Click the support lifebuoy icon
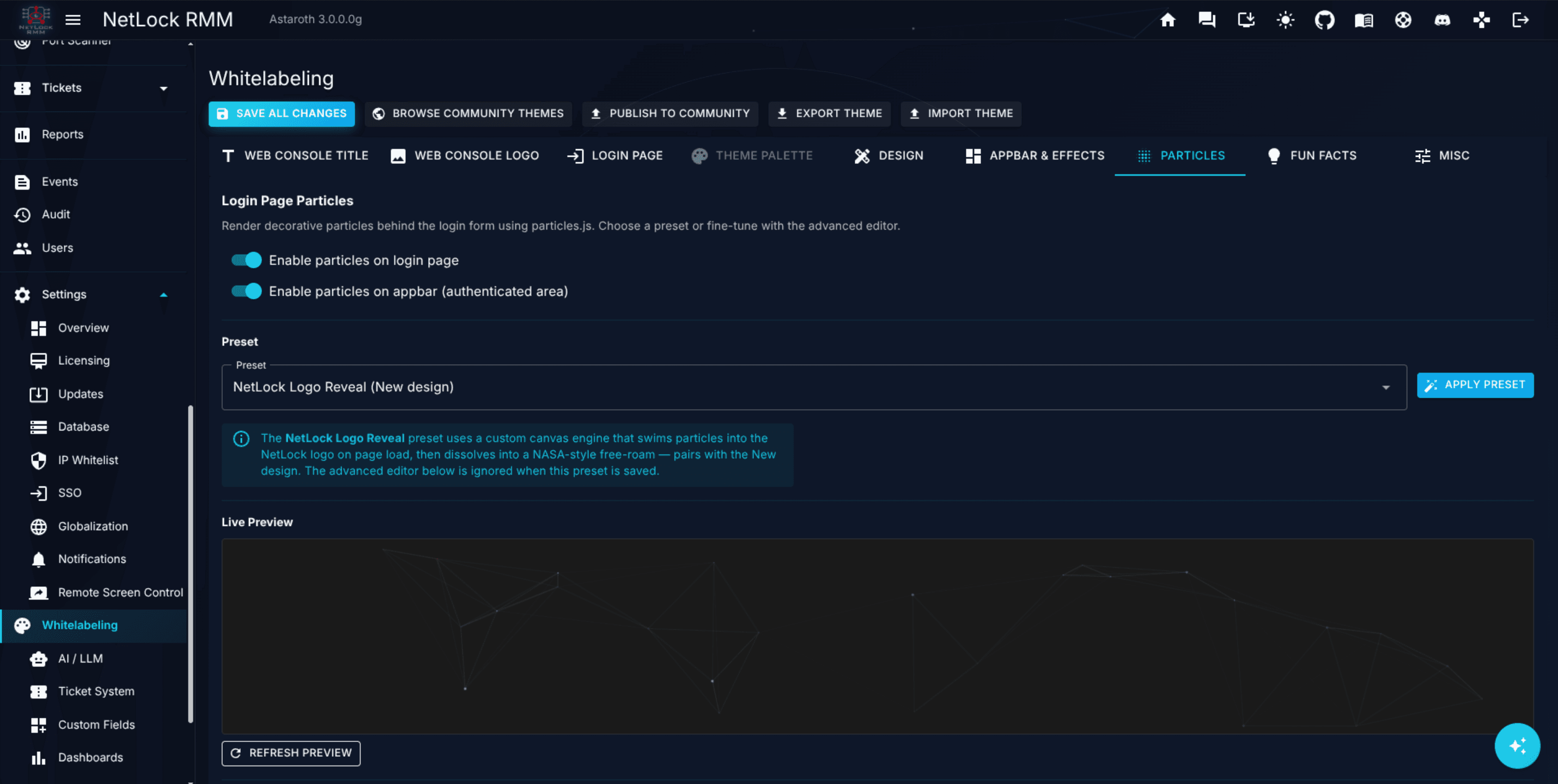 [1403, 20]
